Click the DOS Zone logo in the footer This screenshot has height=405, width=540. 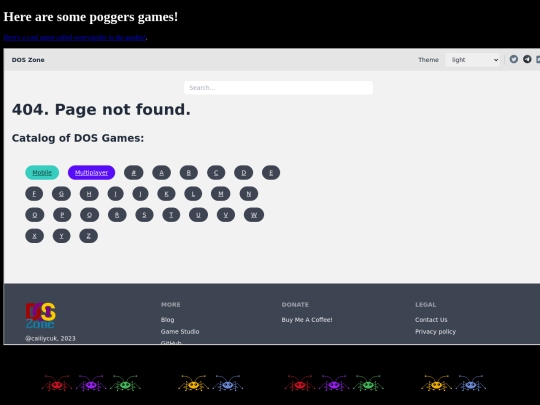point(41,315)
